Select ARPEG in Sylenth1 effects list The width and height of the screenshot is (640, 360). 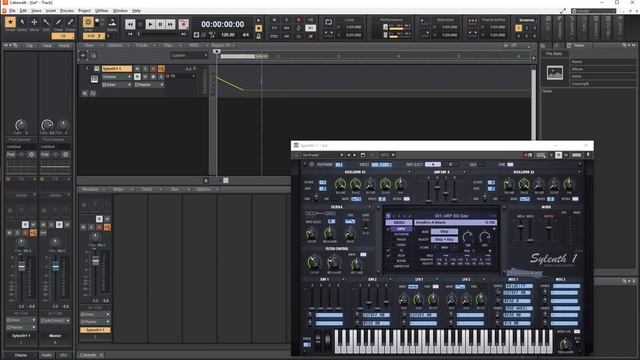[401, 229]
